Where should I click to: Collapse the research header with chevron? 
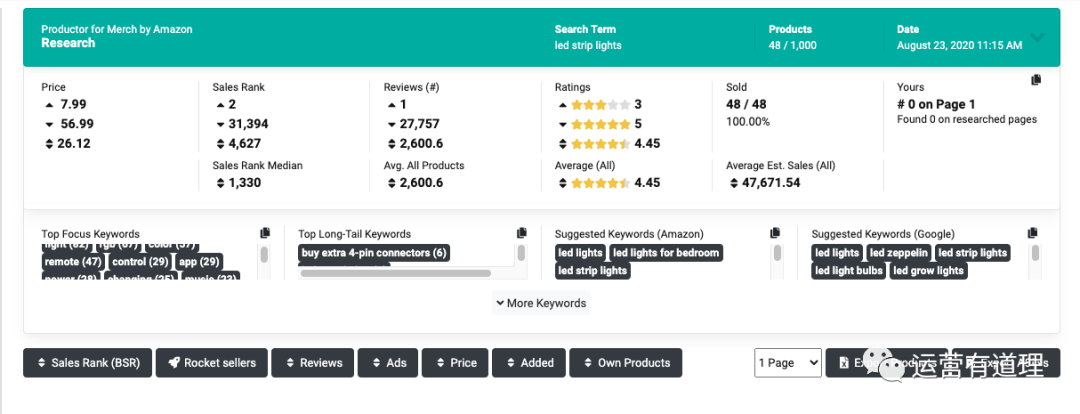click(1037, 38)
